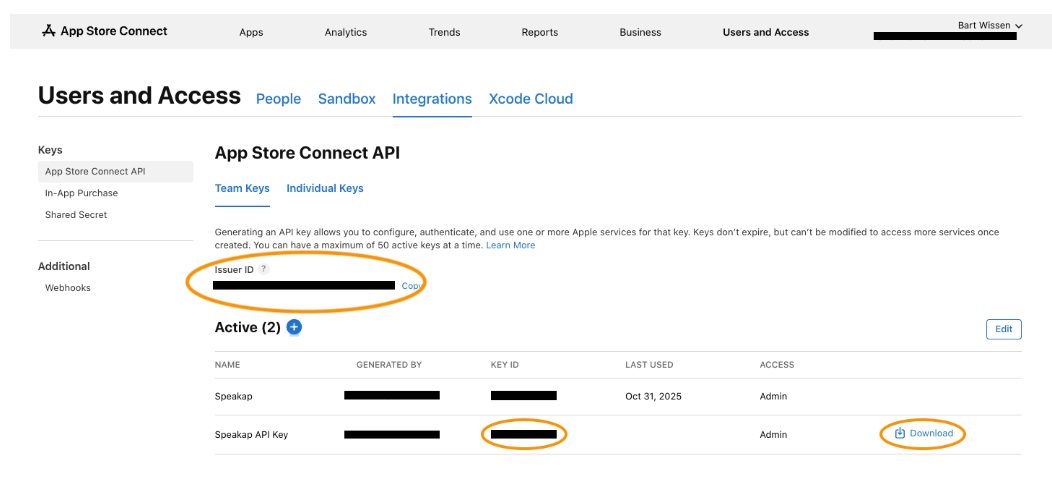
Task: Click the Users and Access page heading
Action: tap(140, 96)
